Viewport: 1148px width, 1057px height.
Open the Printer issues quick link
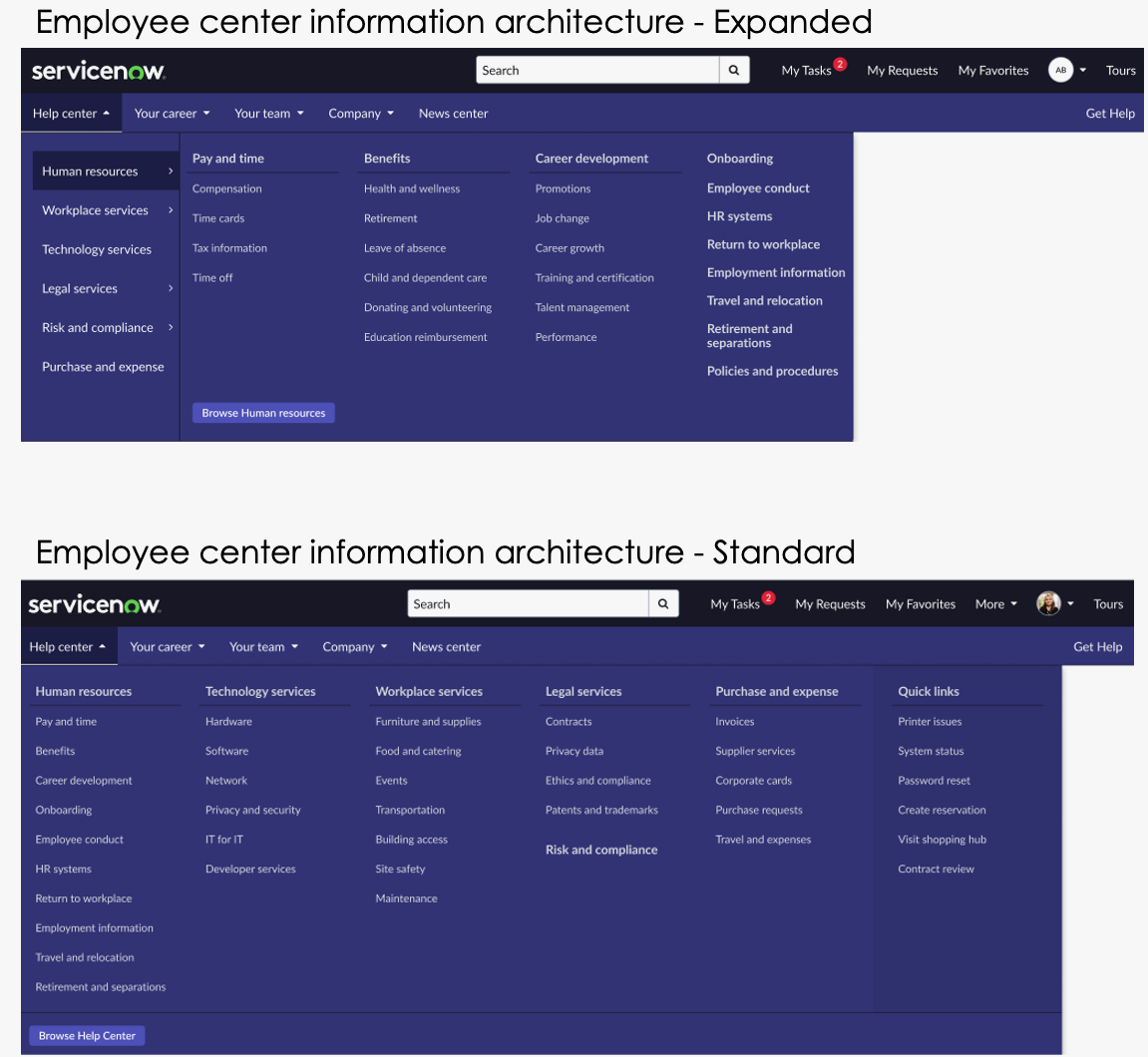(930, 722)
